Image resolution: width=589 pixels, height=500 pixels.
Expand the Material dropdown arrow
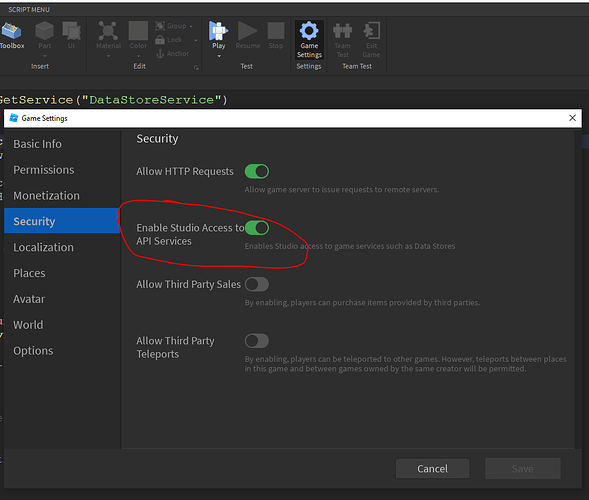(108, 56)
